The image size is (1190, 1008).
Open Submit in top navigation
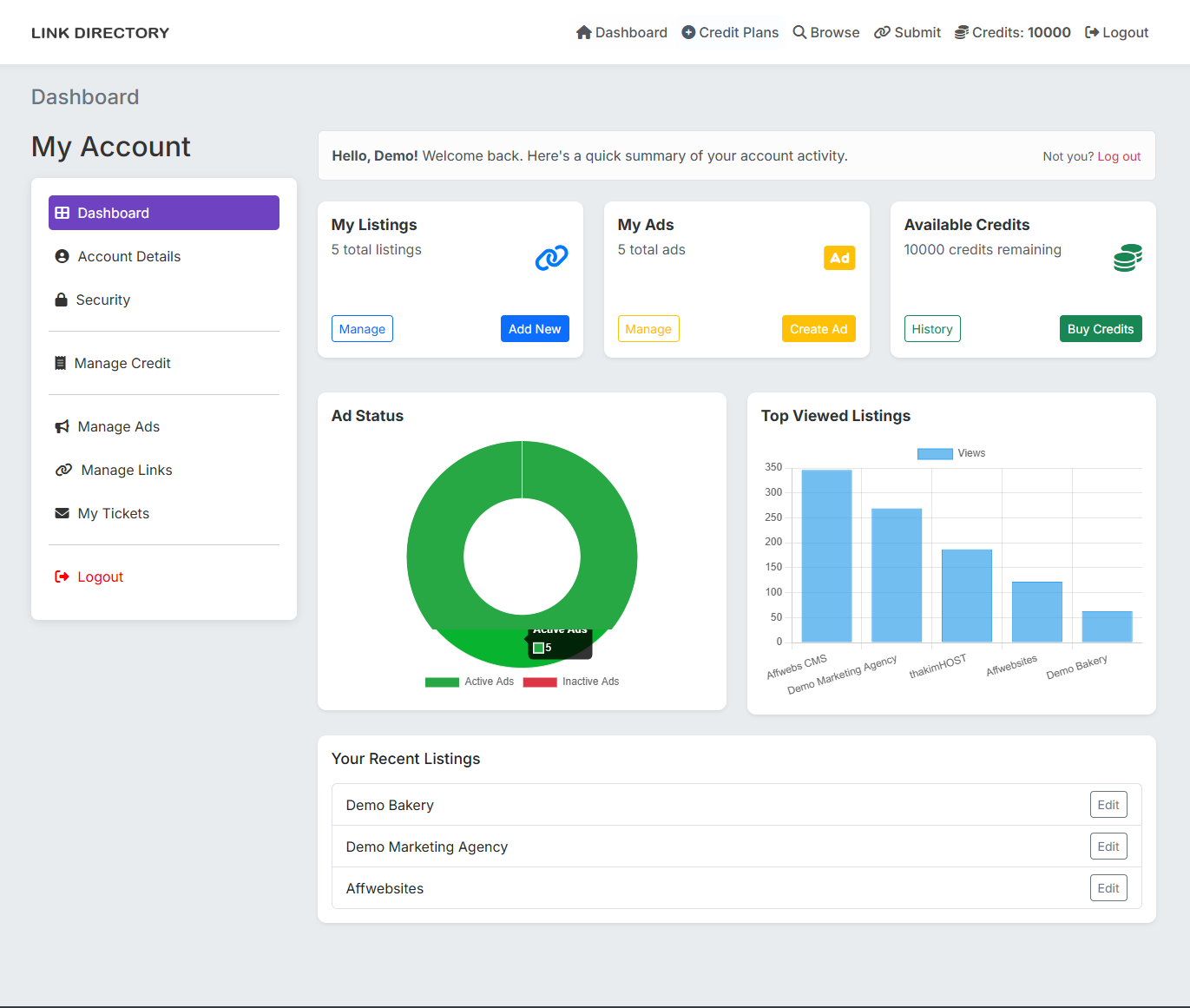907,32
